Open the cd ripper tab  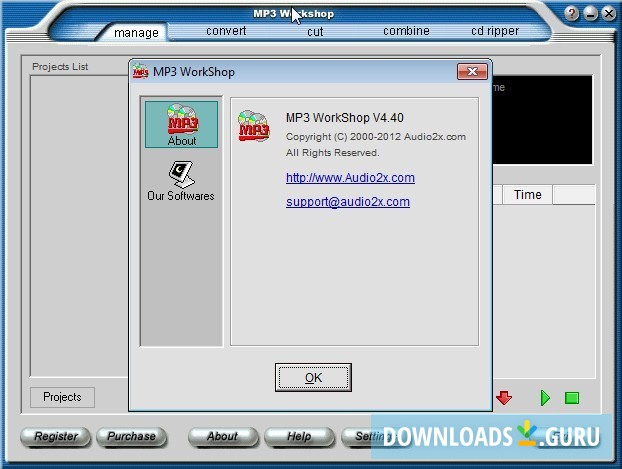tap(495, 31)
